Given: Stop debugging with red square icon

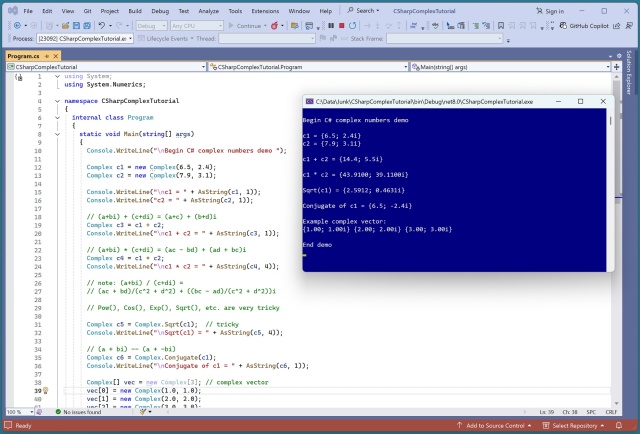Looking at the screenshot, I should [x=342, y=26].
